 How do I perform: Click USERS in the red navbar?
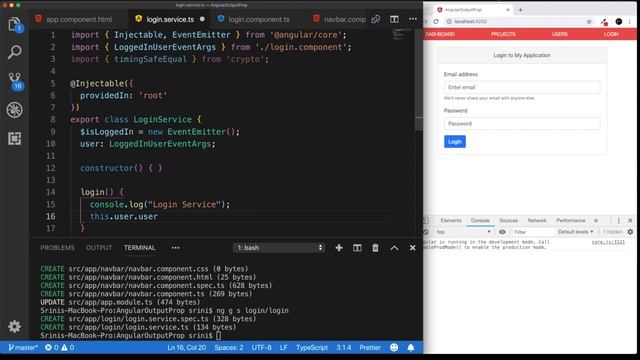(x=560, y=34)
